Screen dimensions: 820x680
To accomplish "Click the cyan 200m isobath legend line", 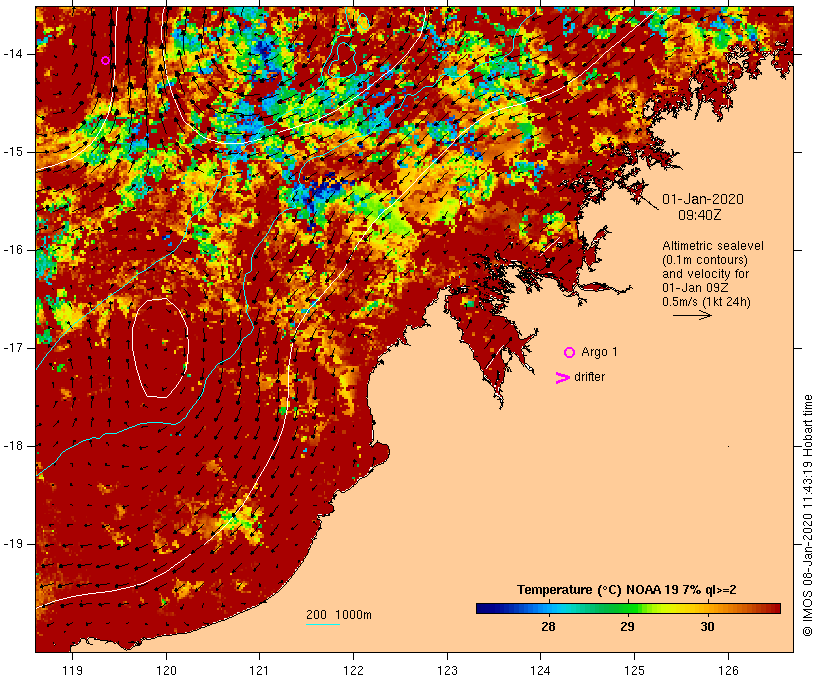I will (x=323, y=625).
